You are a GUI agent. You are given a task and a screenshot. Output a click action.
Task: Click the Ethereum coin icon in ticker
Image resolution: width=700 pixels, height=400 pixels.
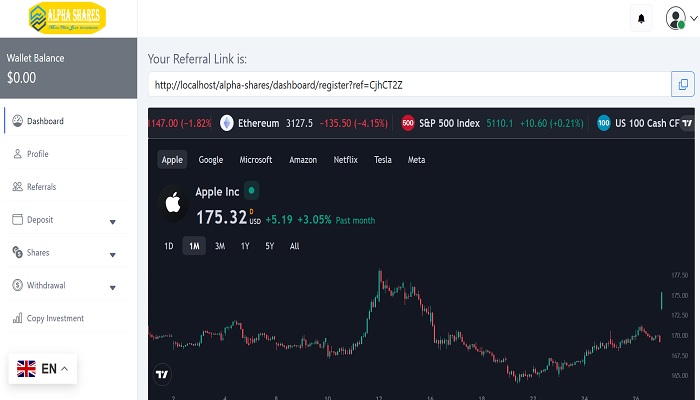pyautogui.click(x=227, y=123)
